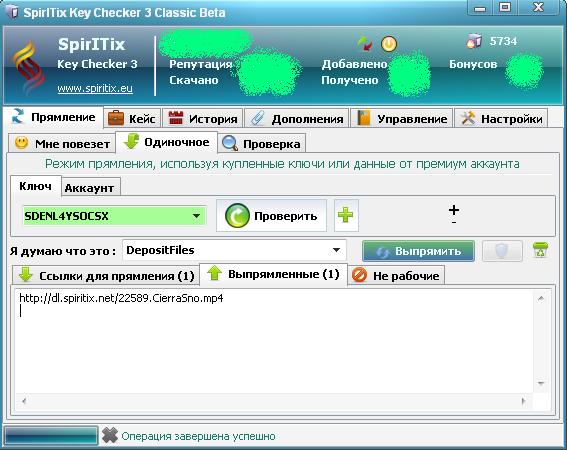The image size is (567, 450).
Task: Select the Мне повезет sub-tab
Action: (62, 143)
